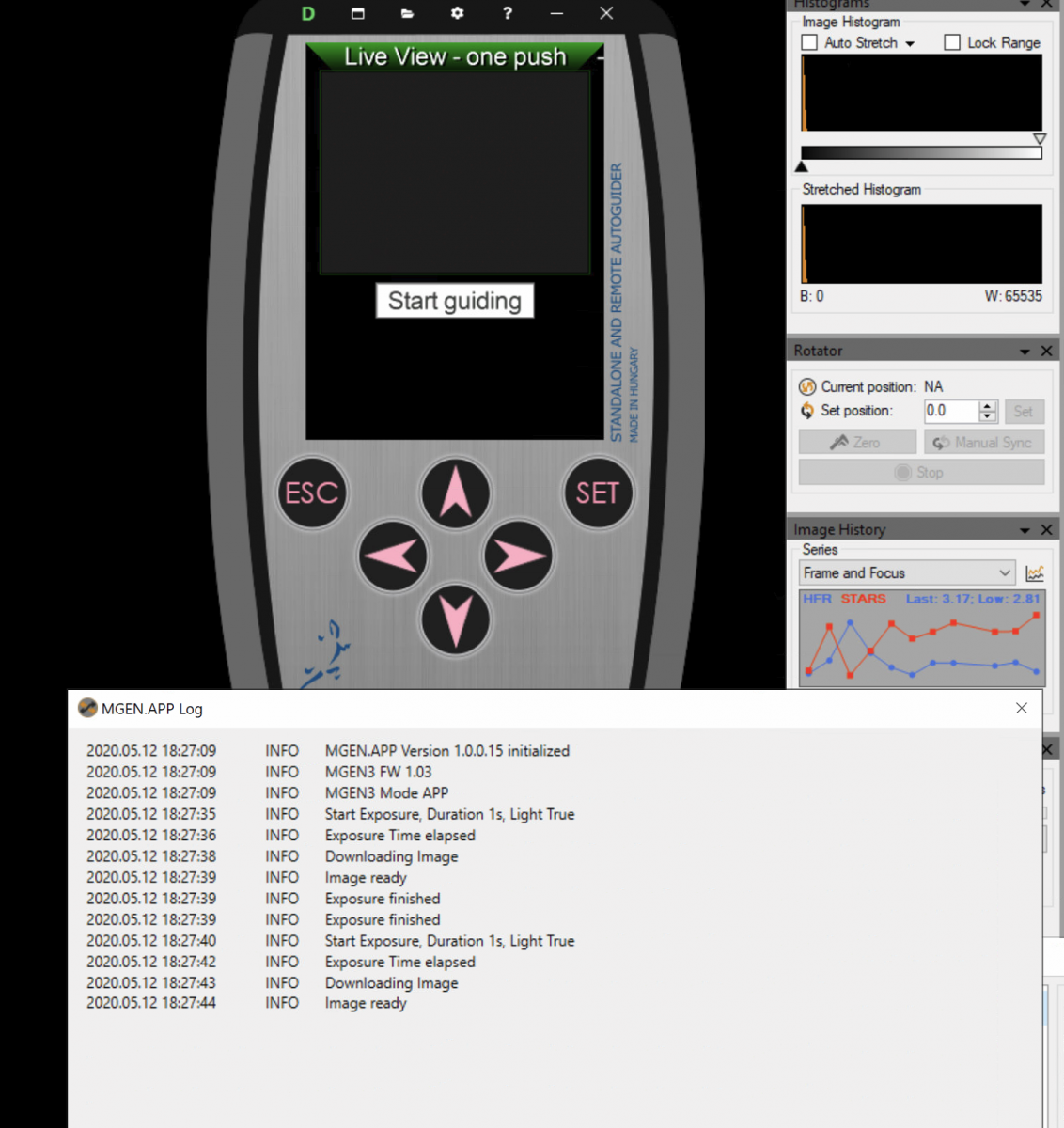Screen dimensions: 1064x1128
Task: Click the down arrow button on handset
Action: tap(456, 620)
